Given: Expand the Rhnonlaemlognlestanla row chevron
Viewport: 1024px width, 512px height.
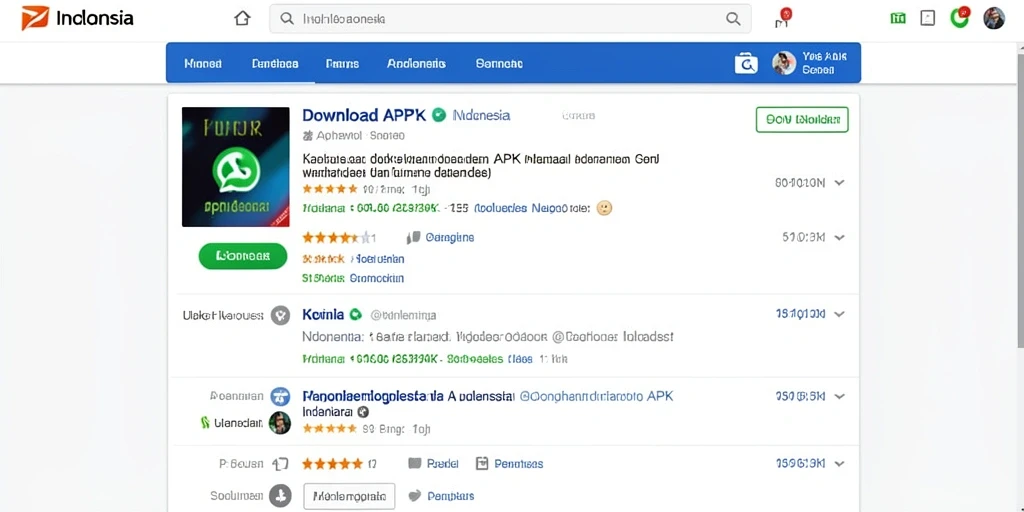Looking at the screenshot, I should coord(840,396).
